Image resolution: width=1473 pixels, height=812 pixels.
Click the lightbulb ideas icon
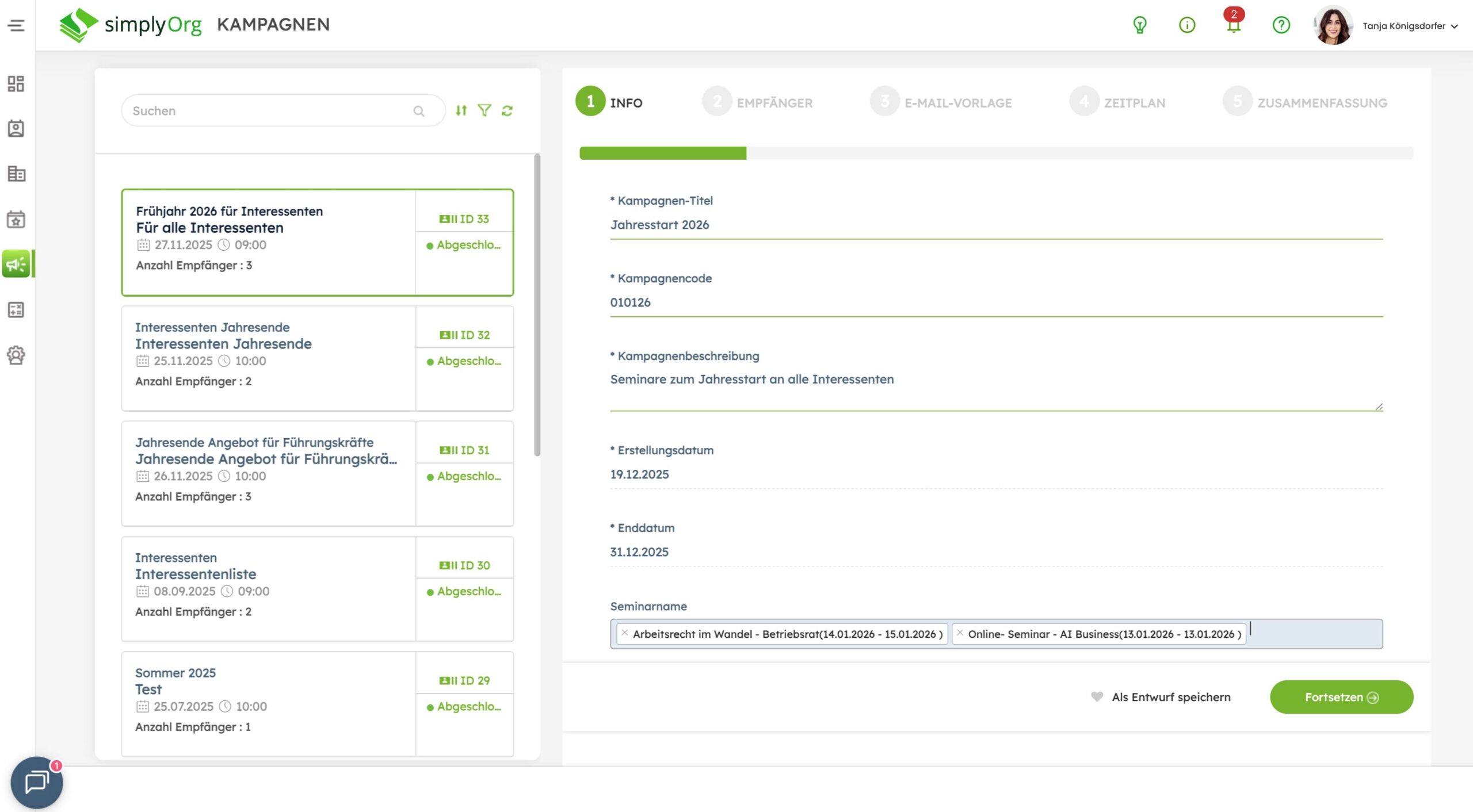point(1139,25)
